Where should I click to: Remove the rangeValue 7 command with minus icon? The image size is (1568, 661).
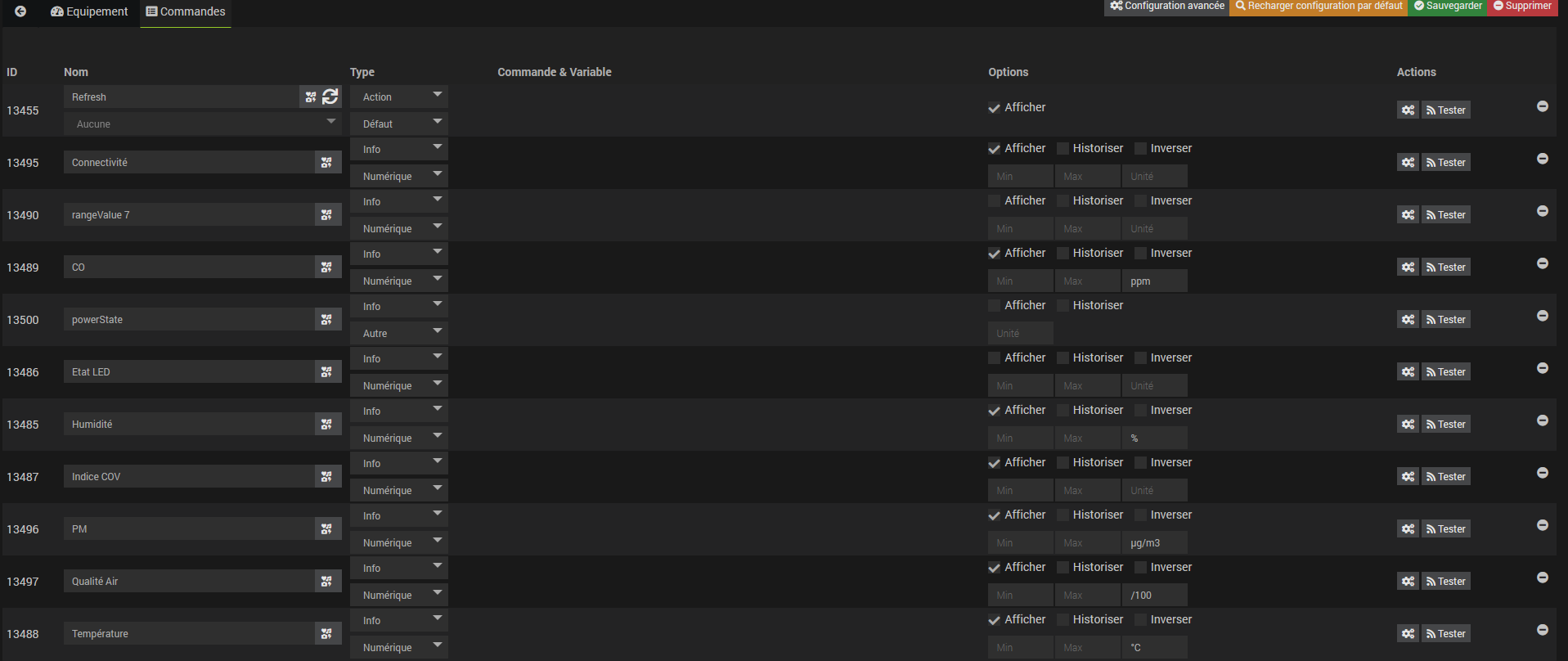(x=1543, y=211)
